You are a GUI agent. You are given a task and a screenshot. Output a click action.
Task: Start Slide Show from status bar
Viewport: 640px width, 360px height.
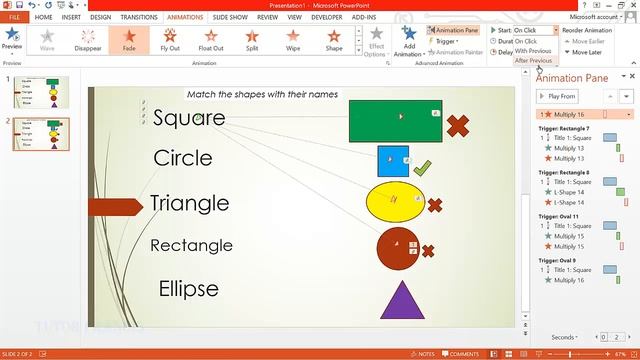coord(539,354)
